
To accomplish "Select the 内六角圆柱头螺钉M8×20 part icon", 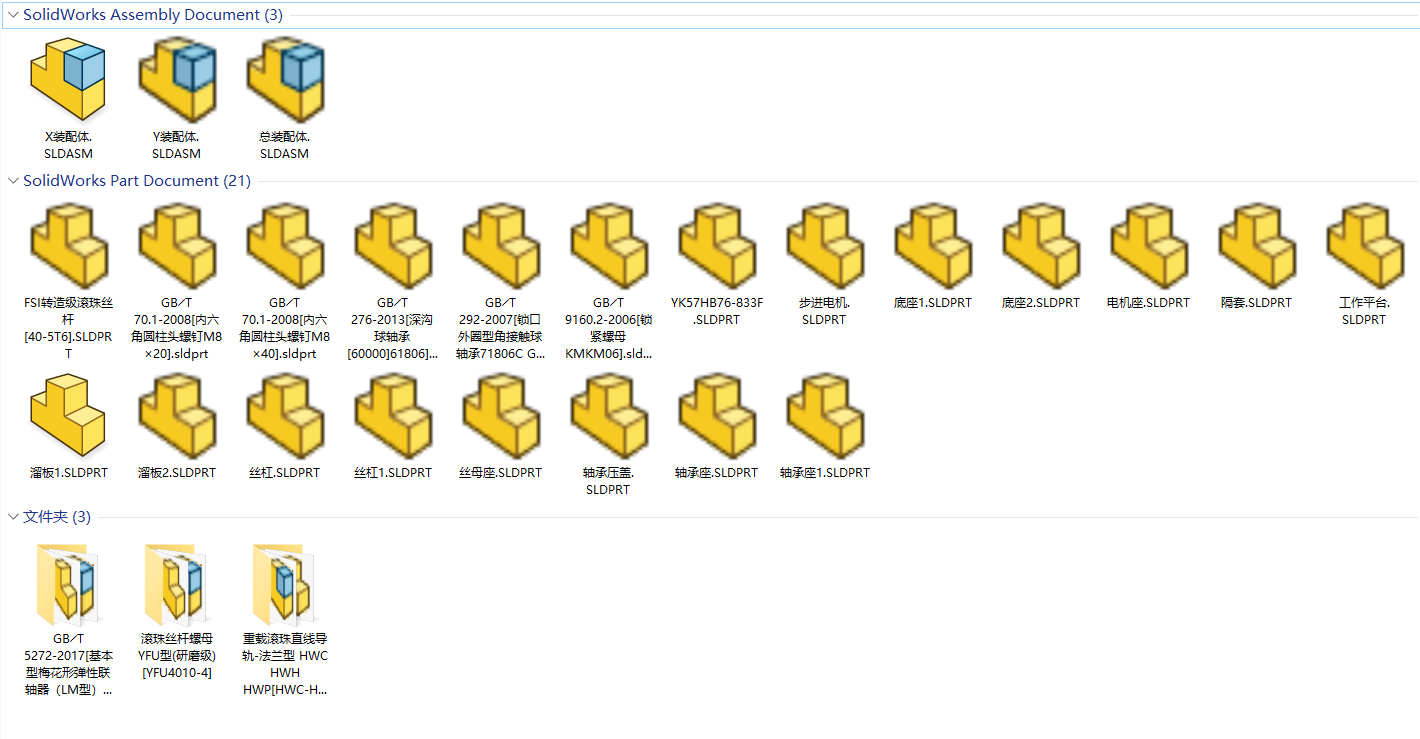I will [176, 246].
